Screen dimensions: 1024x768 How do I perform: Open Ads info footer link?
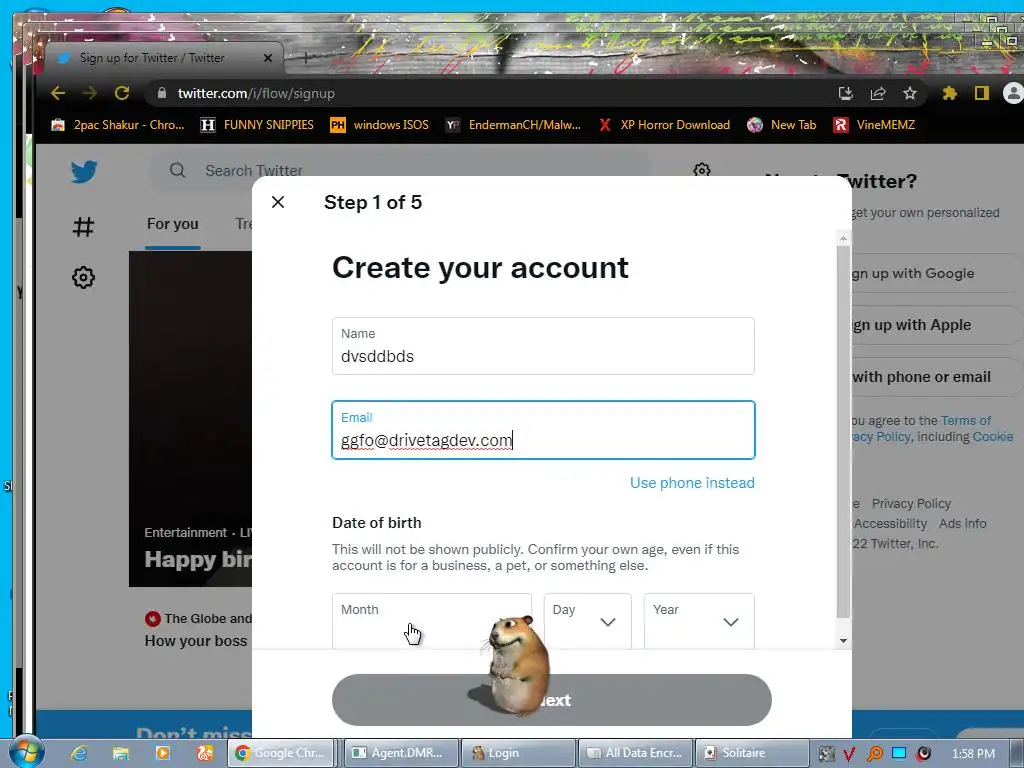click(x=963, y=523)
